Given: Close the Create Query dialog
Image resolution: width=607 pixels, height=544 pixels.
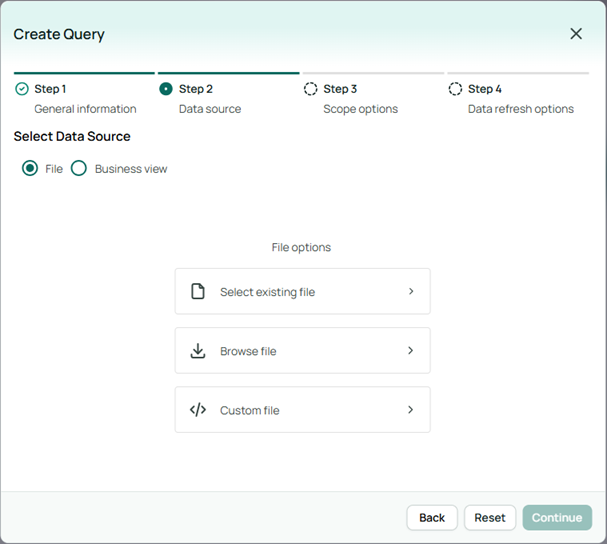Looking at the screenshot, I should click(x=576, y=34).
